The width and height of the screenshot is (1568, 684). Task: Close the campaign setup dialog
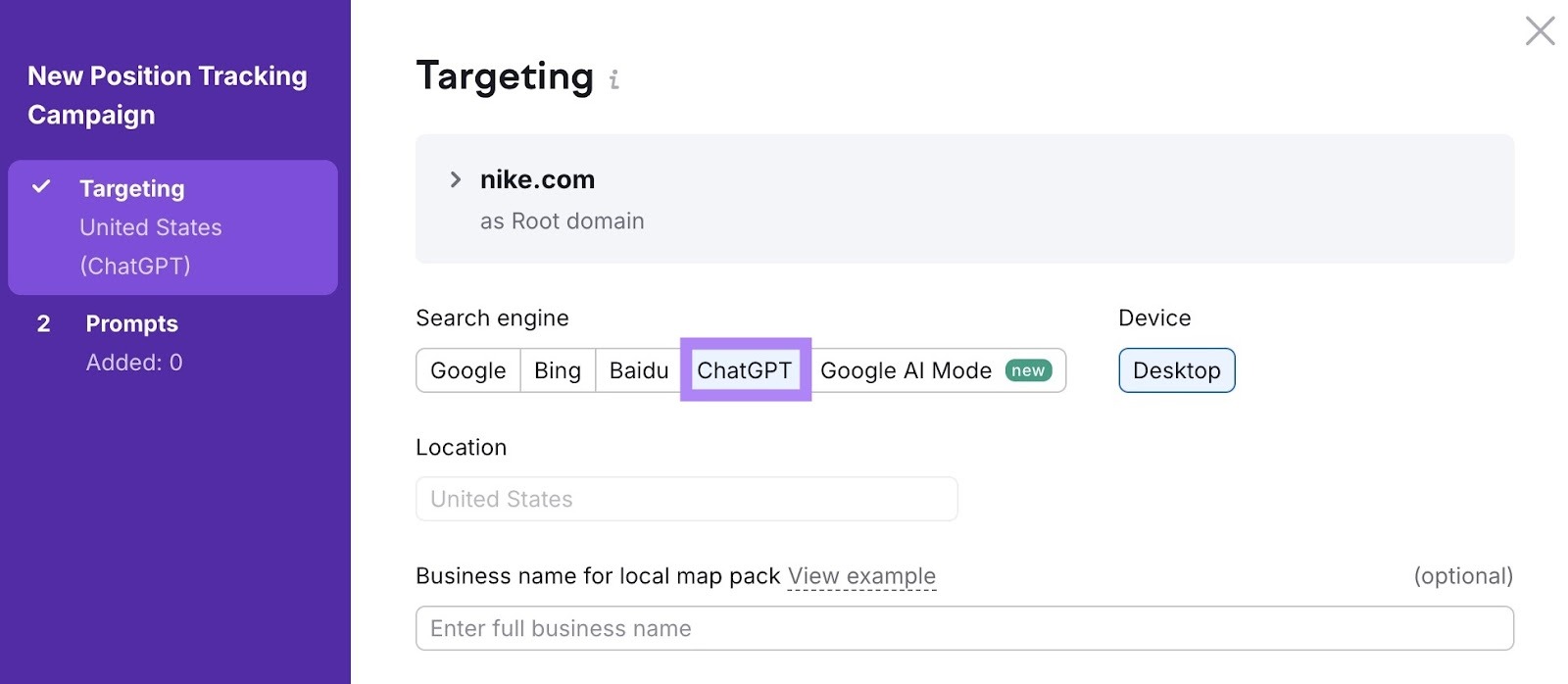click(1540, 31)
